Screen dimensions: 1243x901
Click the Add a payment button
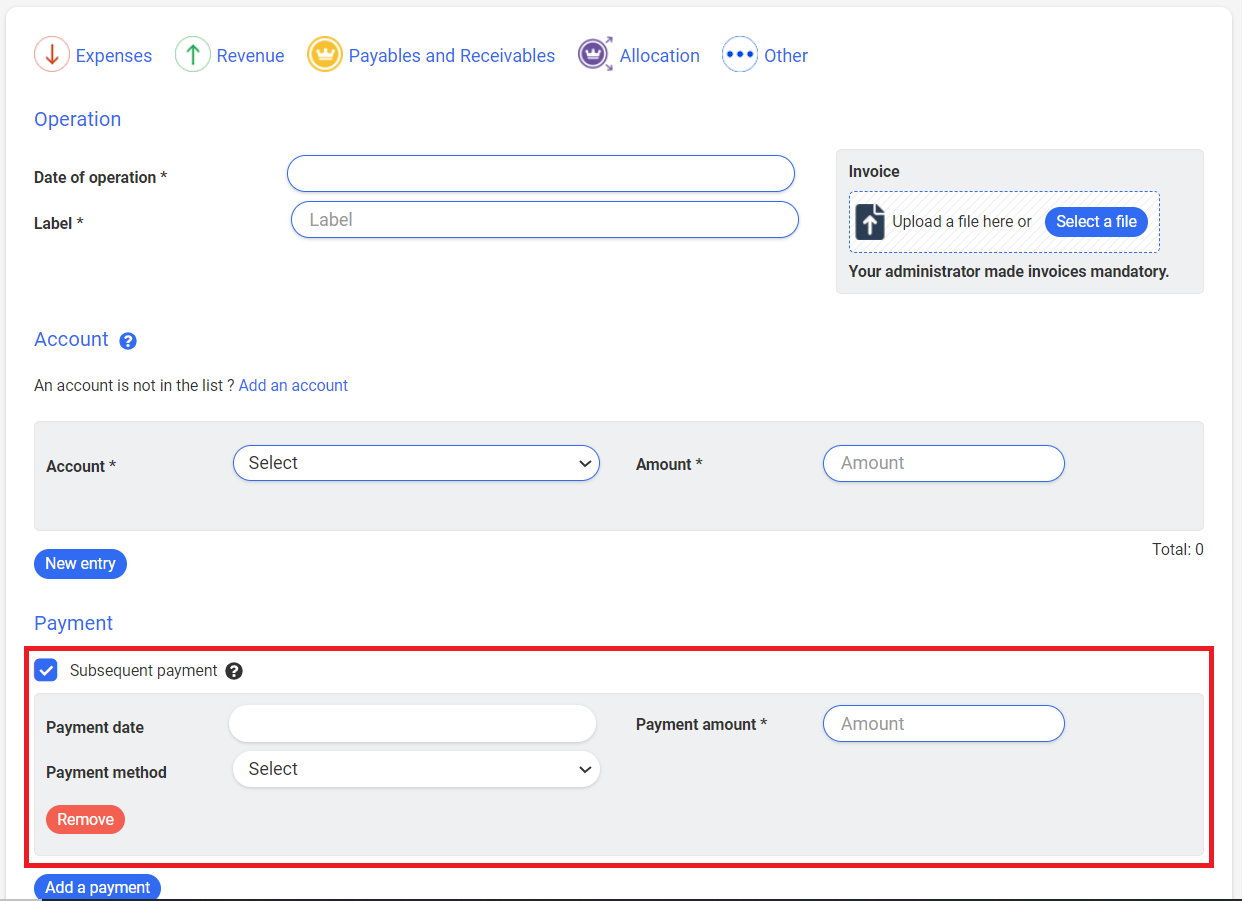pos(97,887)
